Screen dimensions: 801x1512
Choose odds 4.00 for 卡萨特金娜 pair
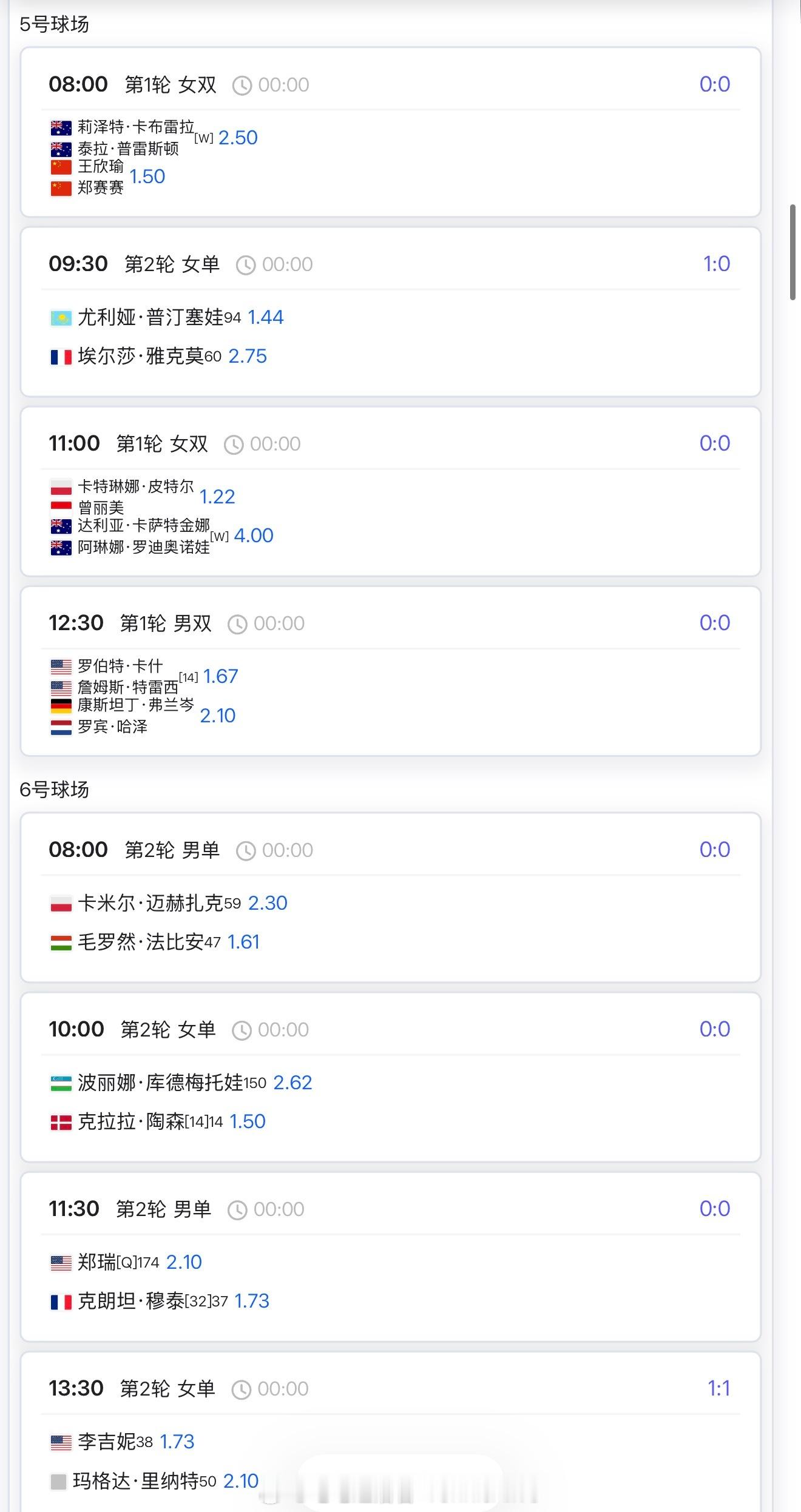pos(254,535)
